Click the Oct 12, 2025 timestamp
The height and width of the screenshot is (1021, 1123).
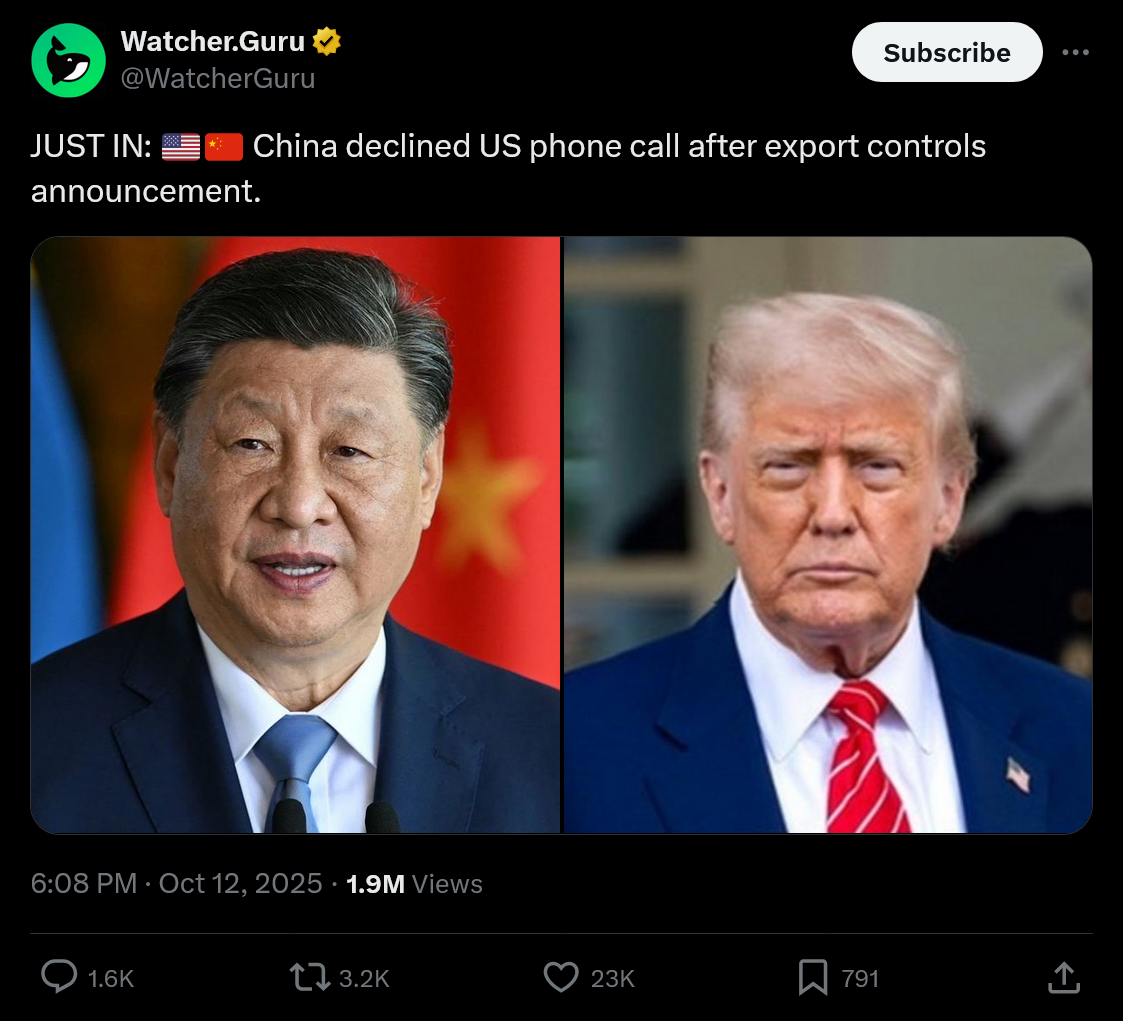pos(240,884)
